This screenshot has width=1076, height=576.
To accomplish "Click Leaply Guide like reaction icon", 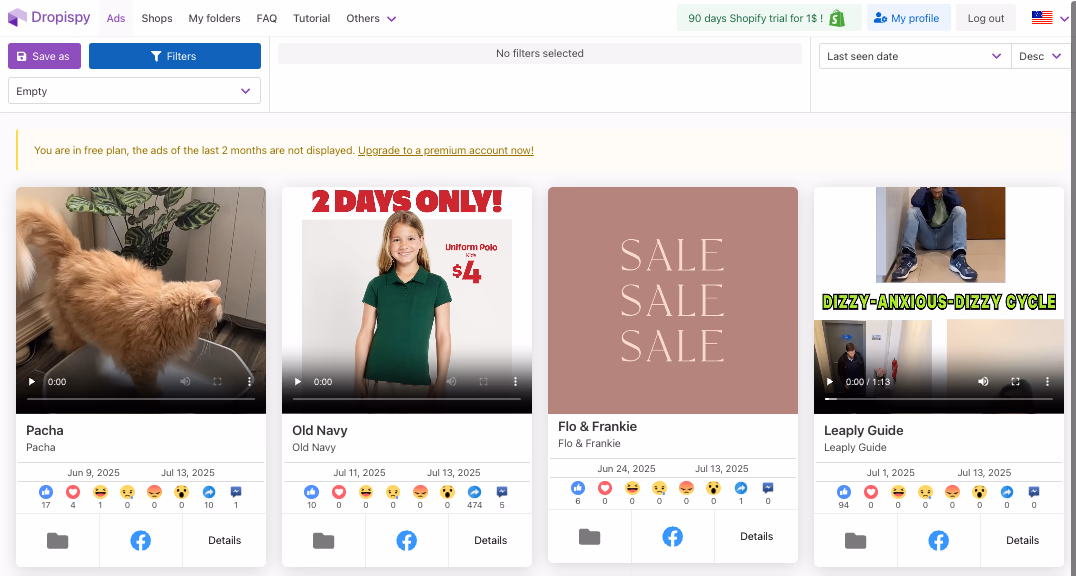I will pyautogui.click(x=844, y=492).
